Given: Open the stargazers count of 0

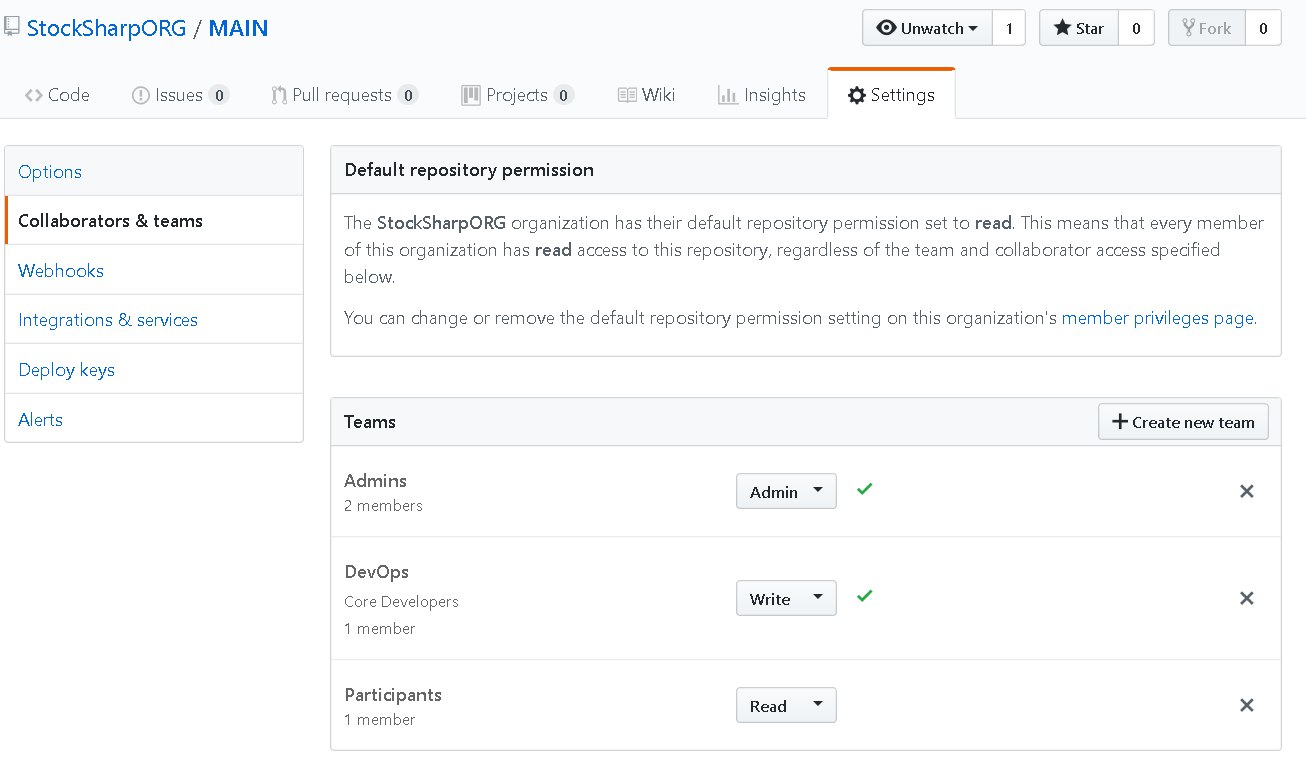Looking at the screenshot, I should (1136, 28).
